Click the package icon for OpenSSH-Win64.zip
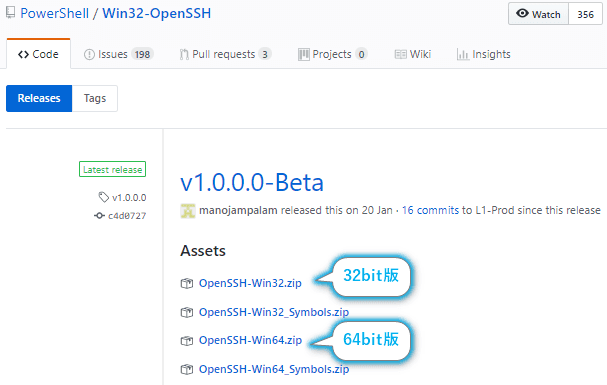Image resolution: width=607 pixels, height=385 pixels. tap(187, 341)
